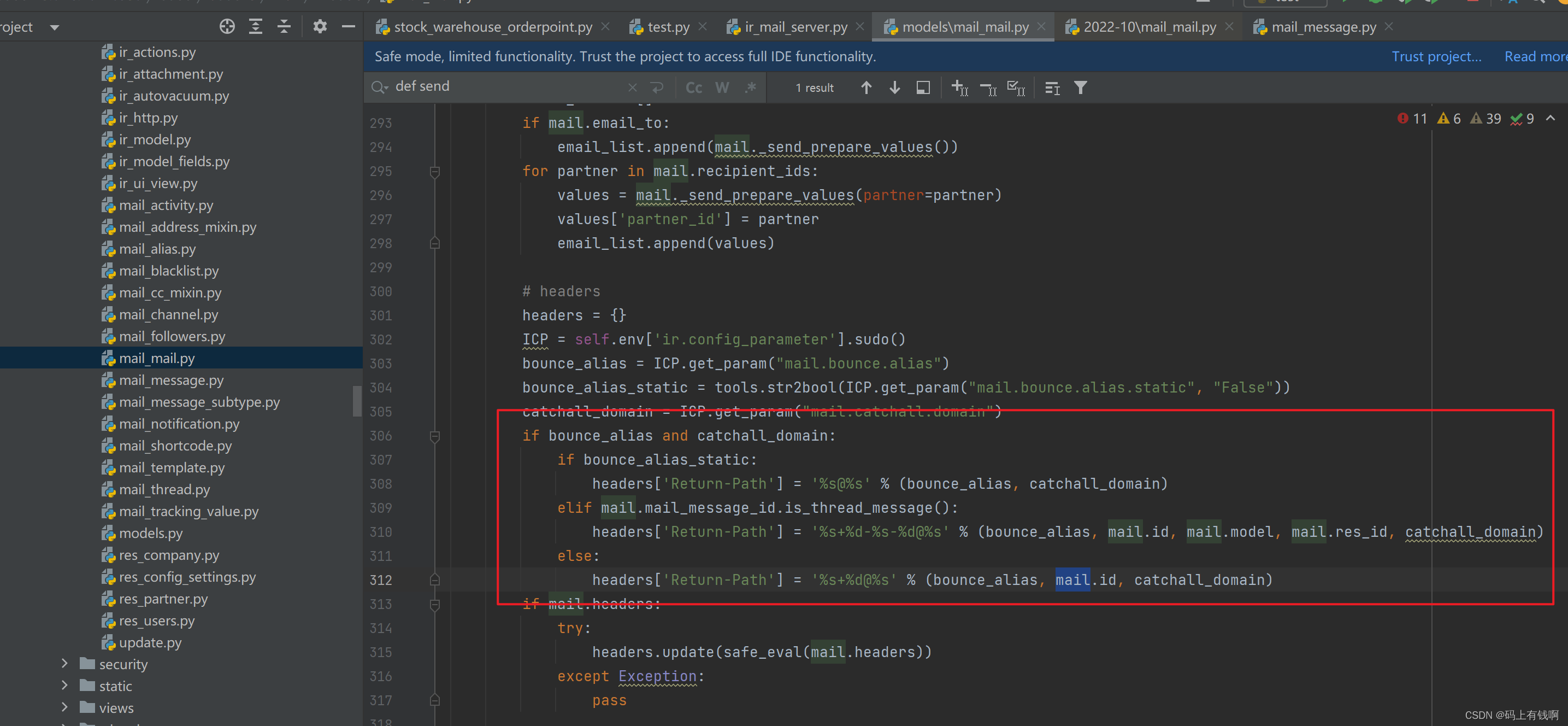Screen dimensions: 1568x726
Task: Collapse all in Project tool window
Action: coord(284,27)
